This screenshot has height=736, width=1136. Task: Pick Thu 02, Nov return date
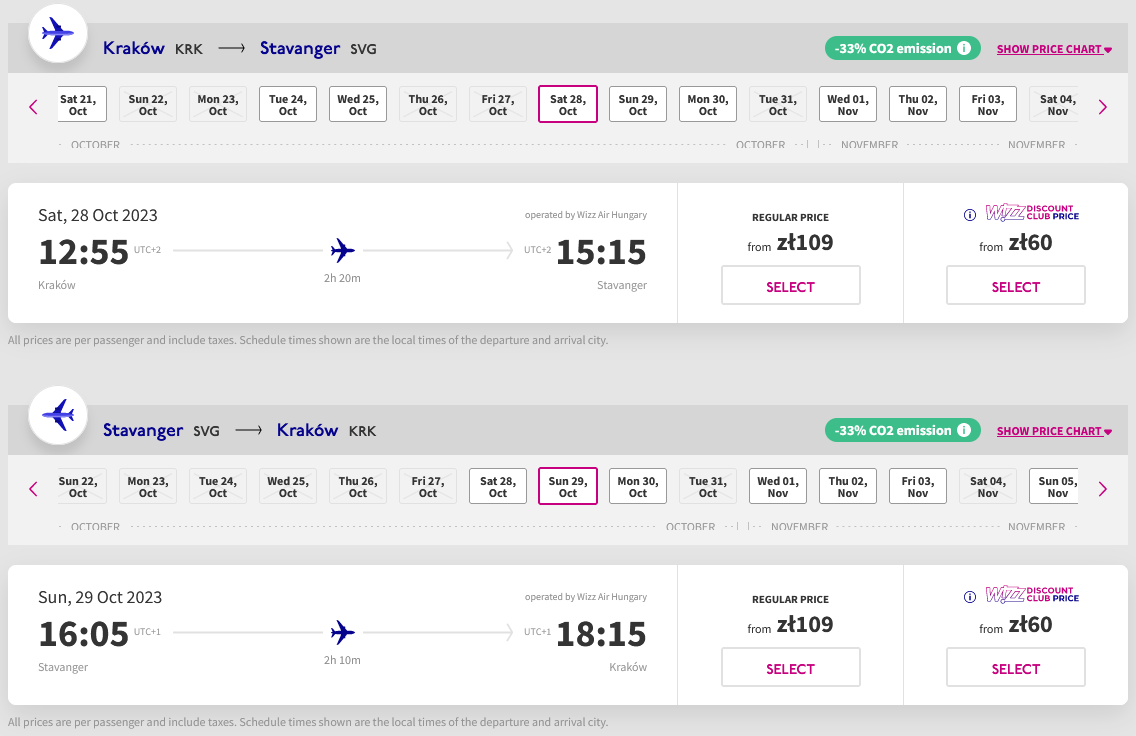tap(848, 486)
